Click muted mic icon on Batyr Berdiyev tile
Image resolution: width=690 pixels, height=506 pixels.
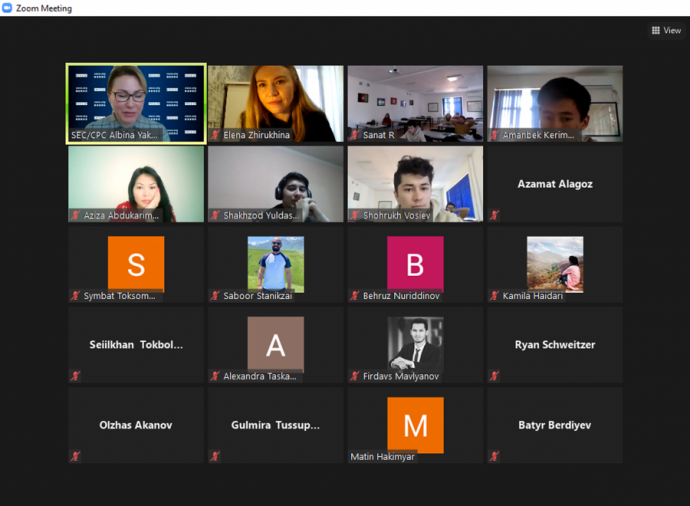tap(494, 456)
